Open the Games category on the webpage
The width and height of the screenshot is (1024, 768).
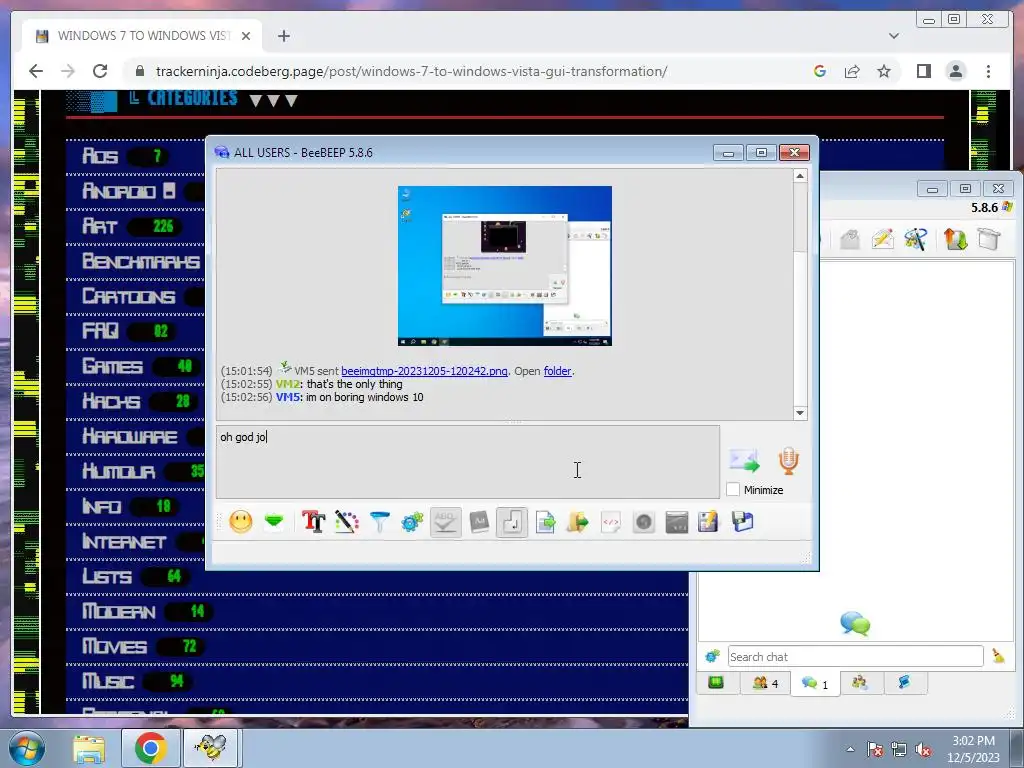pyautogui.click(x=112, y=366)
